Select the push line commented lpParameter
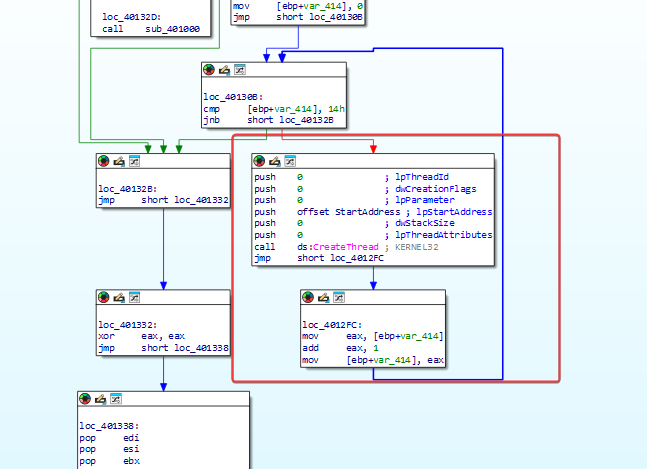This screenshot has width=647, height=469. 354,200
